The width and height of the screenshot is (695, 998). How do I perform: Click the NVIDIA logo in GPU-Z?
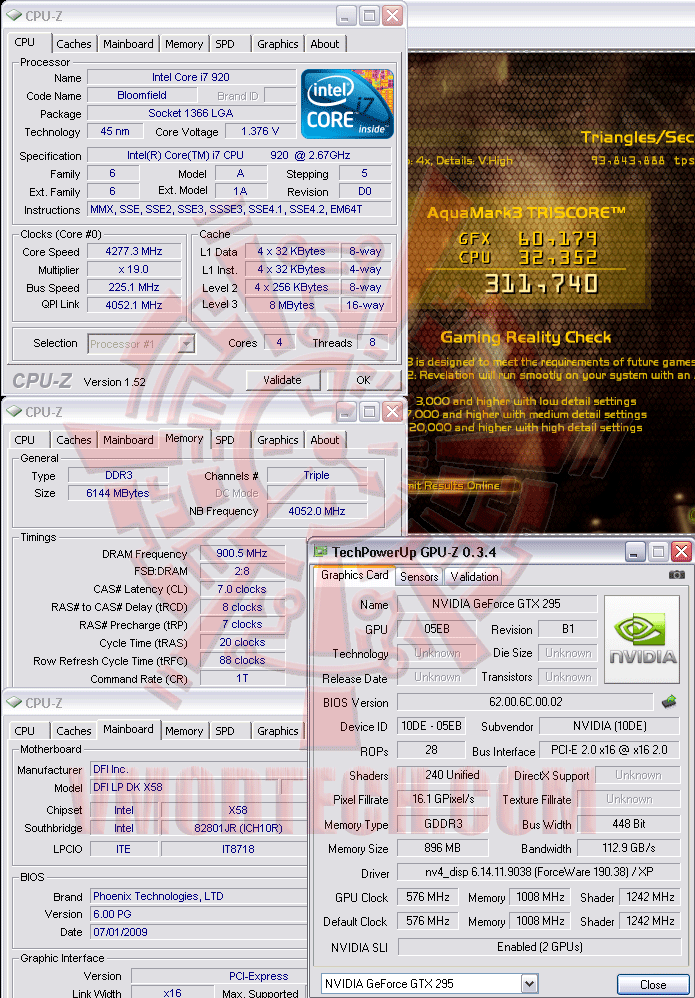[x=642, y=640]
